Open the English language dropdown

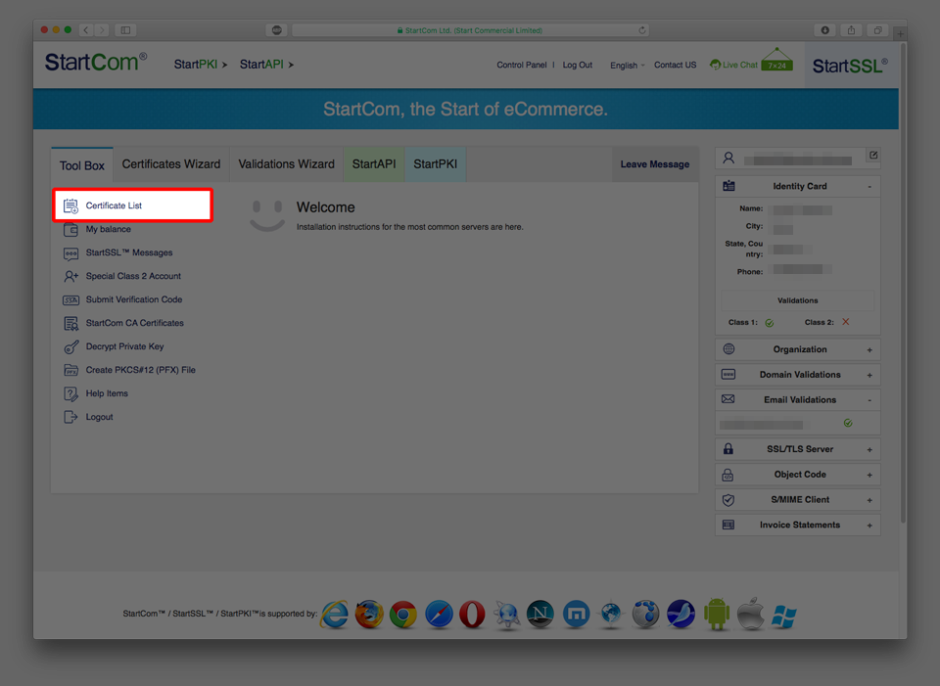click(627, 65)
